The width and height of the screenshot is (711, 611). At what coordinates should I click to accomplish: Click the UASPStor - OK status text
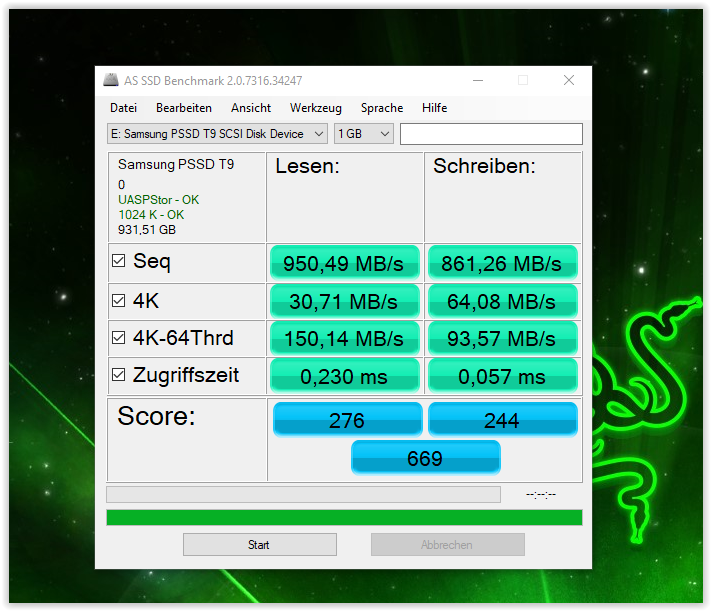coord(158,200)
